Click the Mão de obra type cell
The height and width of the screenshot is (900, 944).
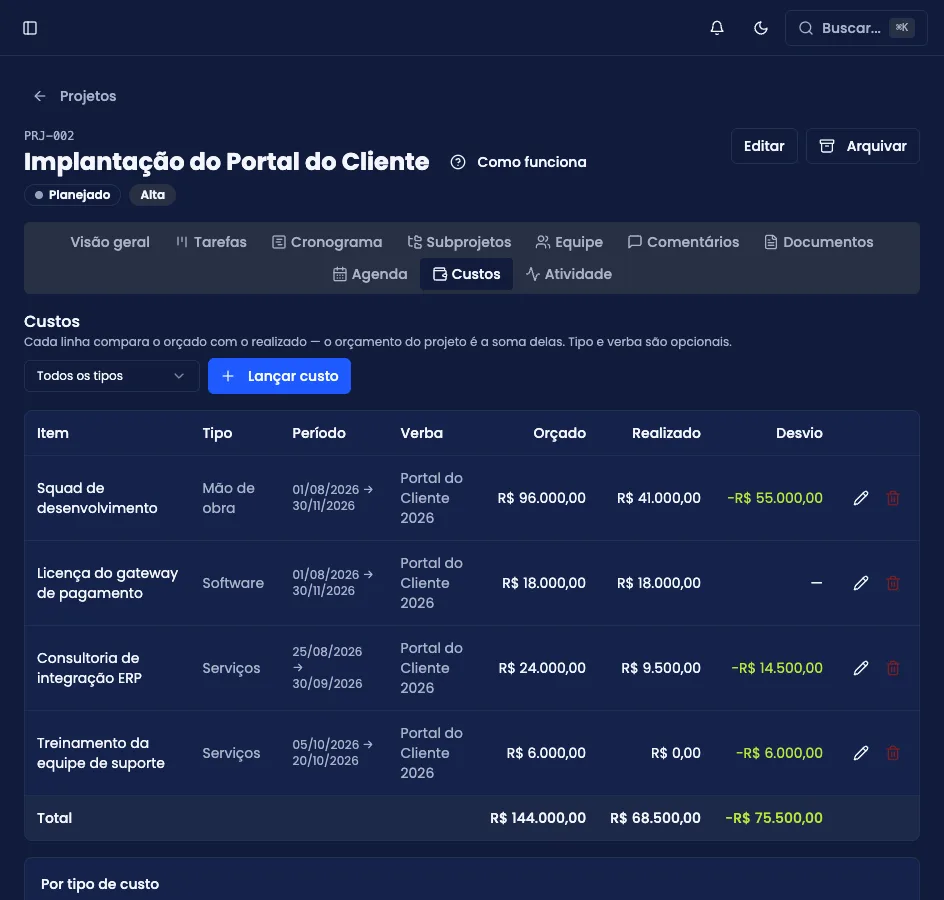[x=228, y=498]
